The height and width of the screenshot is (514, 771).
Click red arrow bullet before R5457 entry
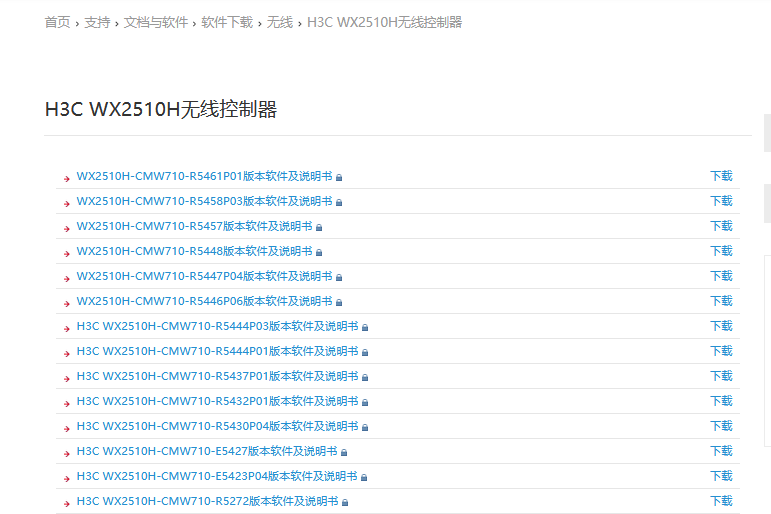(x=67, y=229)
